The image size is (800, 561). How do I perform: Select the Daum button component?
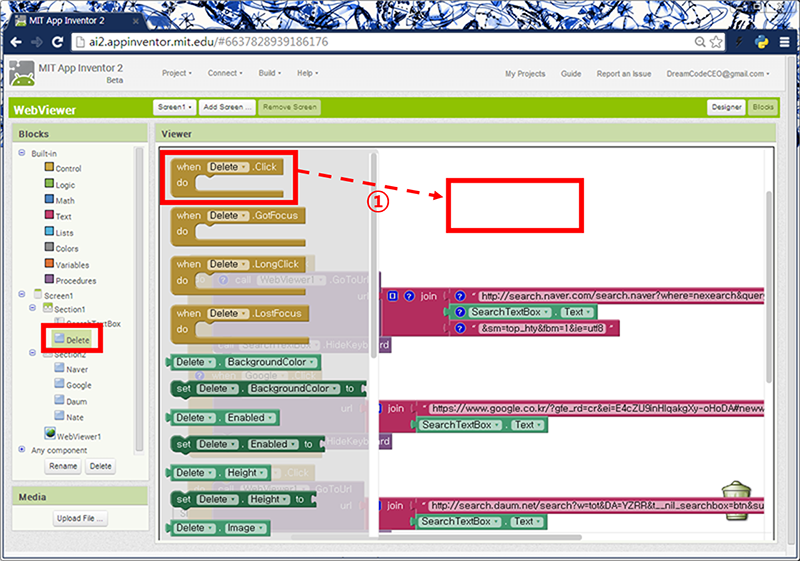point(70,401)
